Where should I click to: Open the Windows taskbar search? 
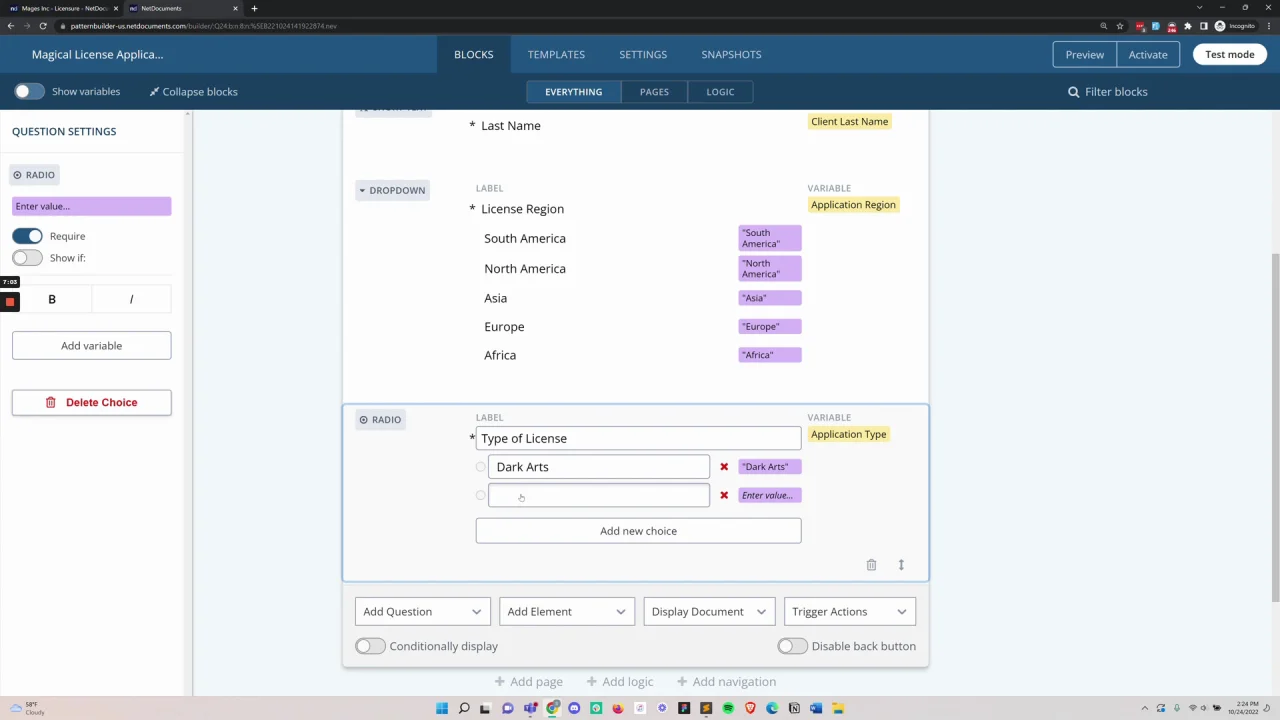point(464,708)
